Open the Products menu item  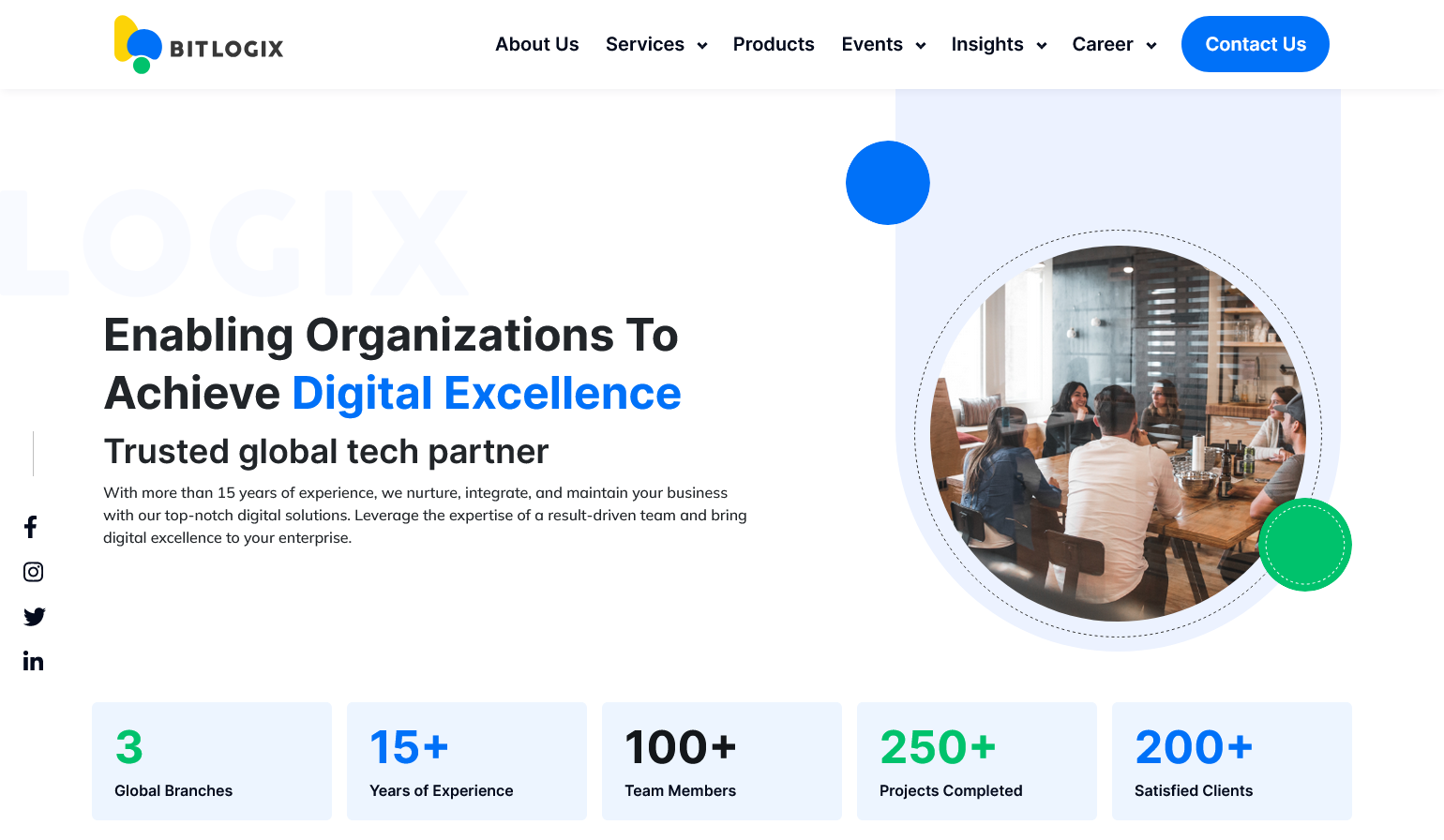pos(774,44)
